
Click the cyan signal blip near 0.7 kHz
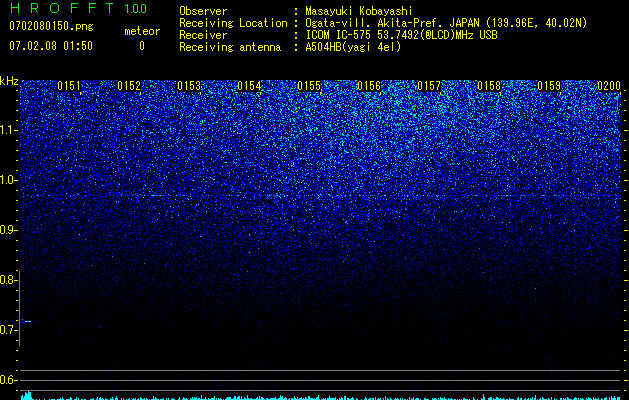(x=26, y=321)
